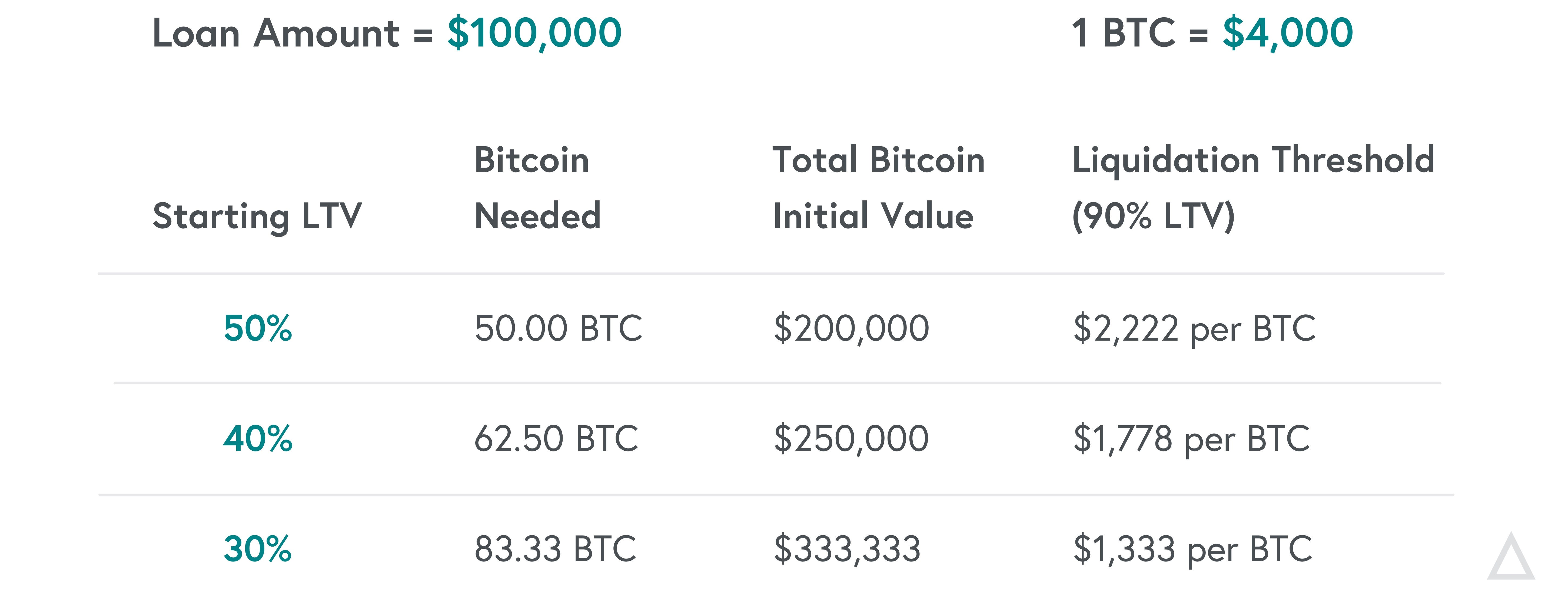Click the triangle logo watermark
This screenshot has height=612, width=1568.
(1511, 557)
